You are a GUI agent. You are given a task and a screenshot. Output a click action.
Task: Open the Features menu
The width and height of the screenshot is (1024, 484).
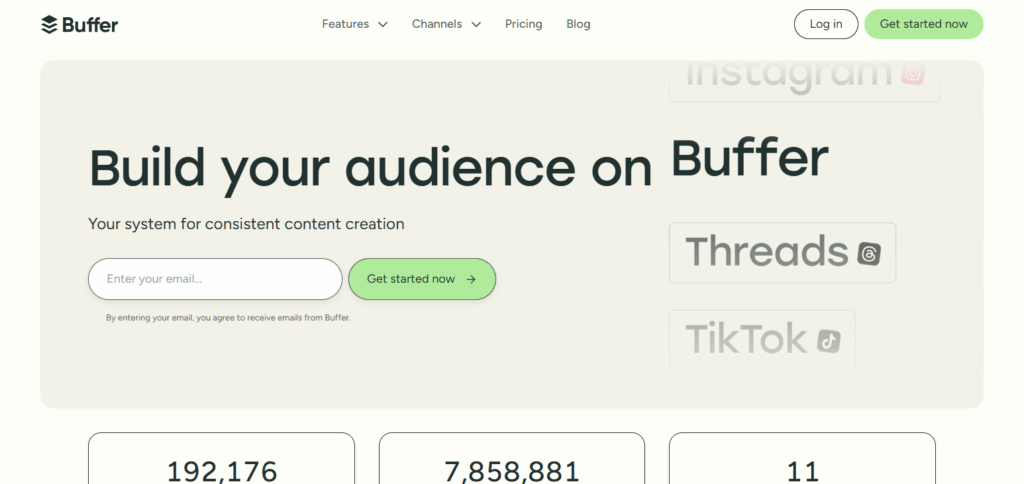[355, 24]
